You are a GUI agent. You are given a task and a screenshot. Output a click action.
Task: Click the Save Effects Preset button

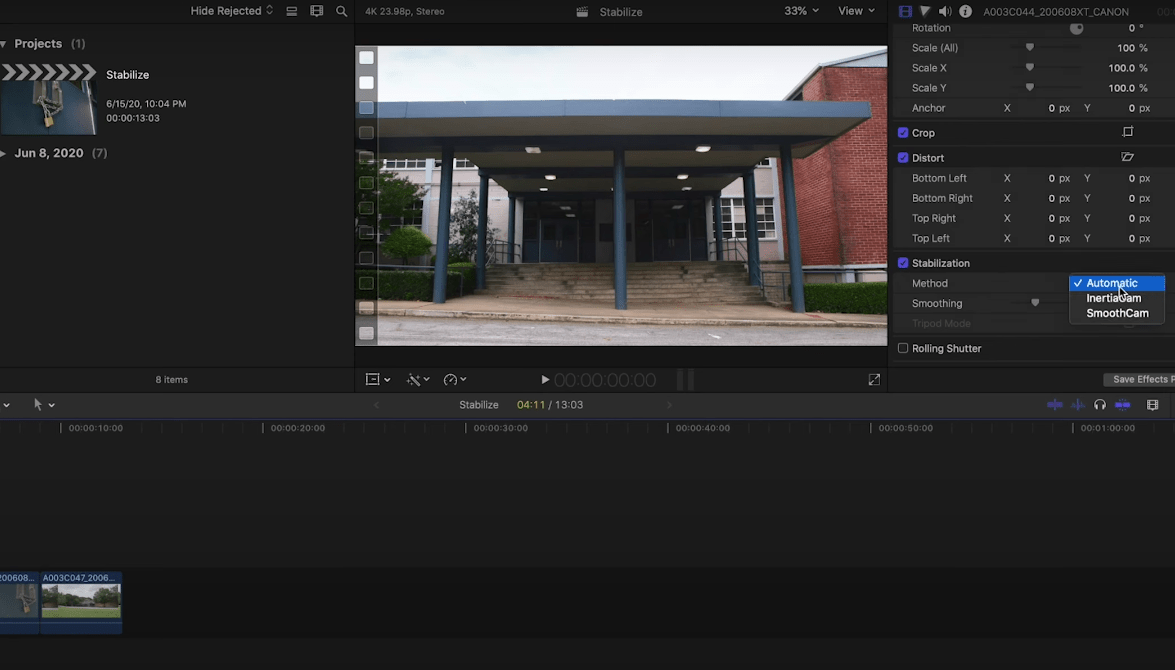click(x=1140, y=379)
